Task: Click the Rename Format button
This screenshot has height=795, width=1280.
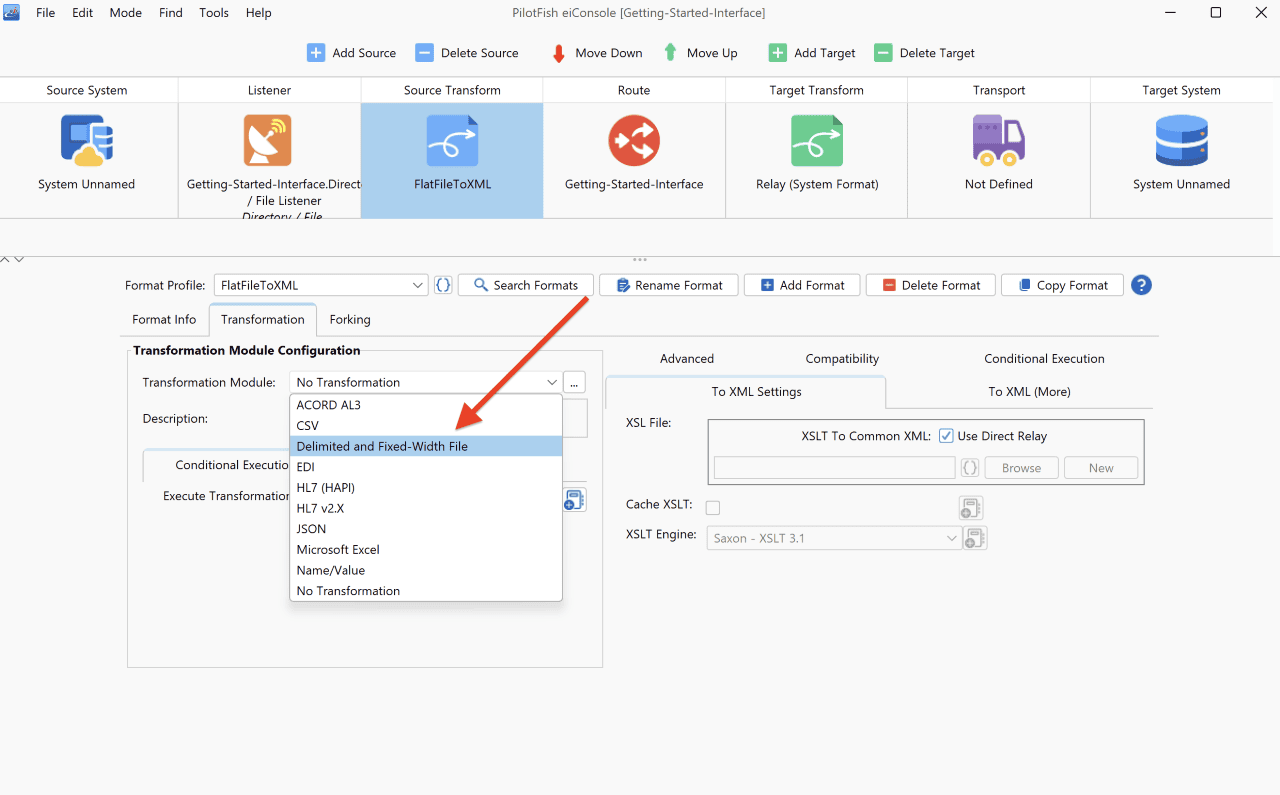Action: tap(669, 285)
